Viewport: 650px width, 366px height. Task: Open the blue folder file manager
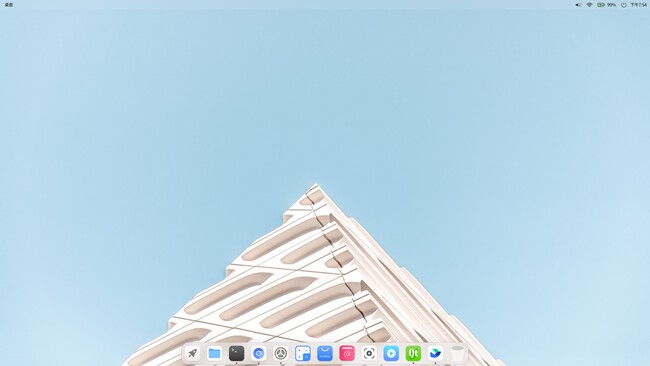tap(214, 354)
